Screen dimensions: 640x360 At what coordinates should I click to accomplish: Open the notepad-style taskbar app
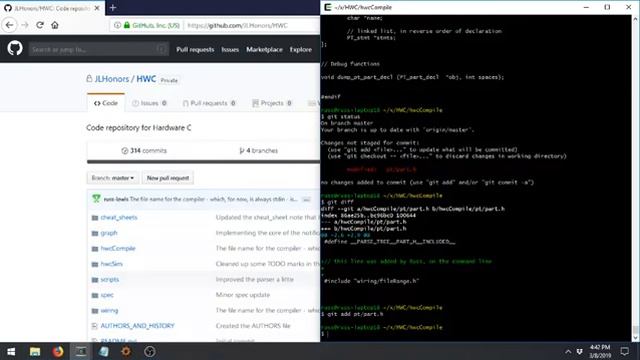[104, 351]
